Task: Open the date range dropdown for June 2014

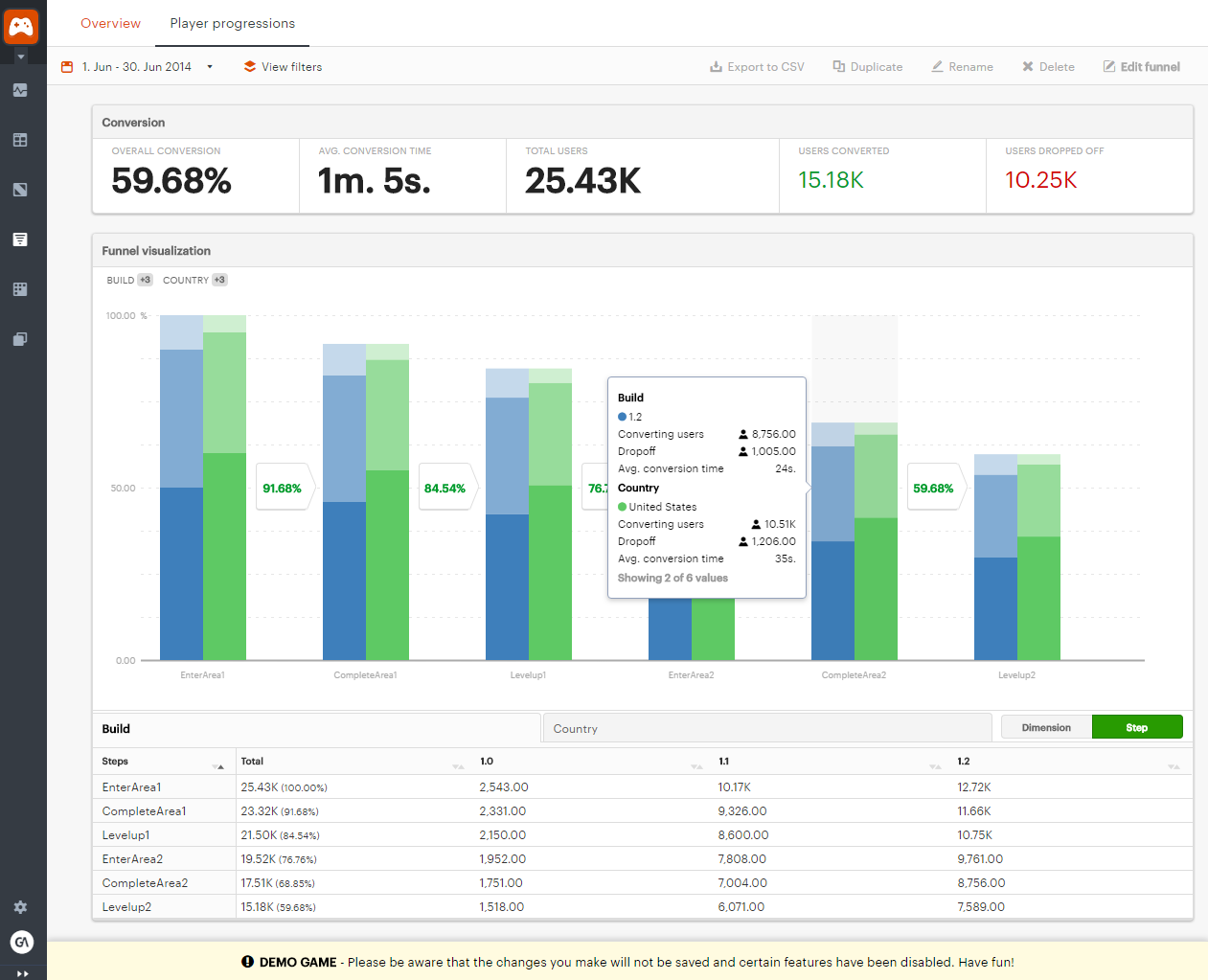Action: 139,67
